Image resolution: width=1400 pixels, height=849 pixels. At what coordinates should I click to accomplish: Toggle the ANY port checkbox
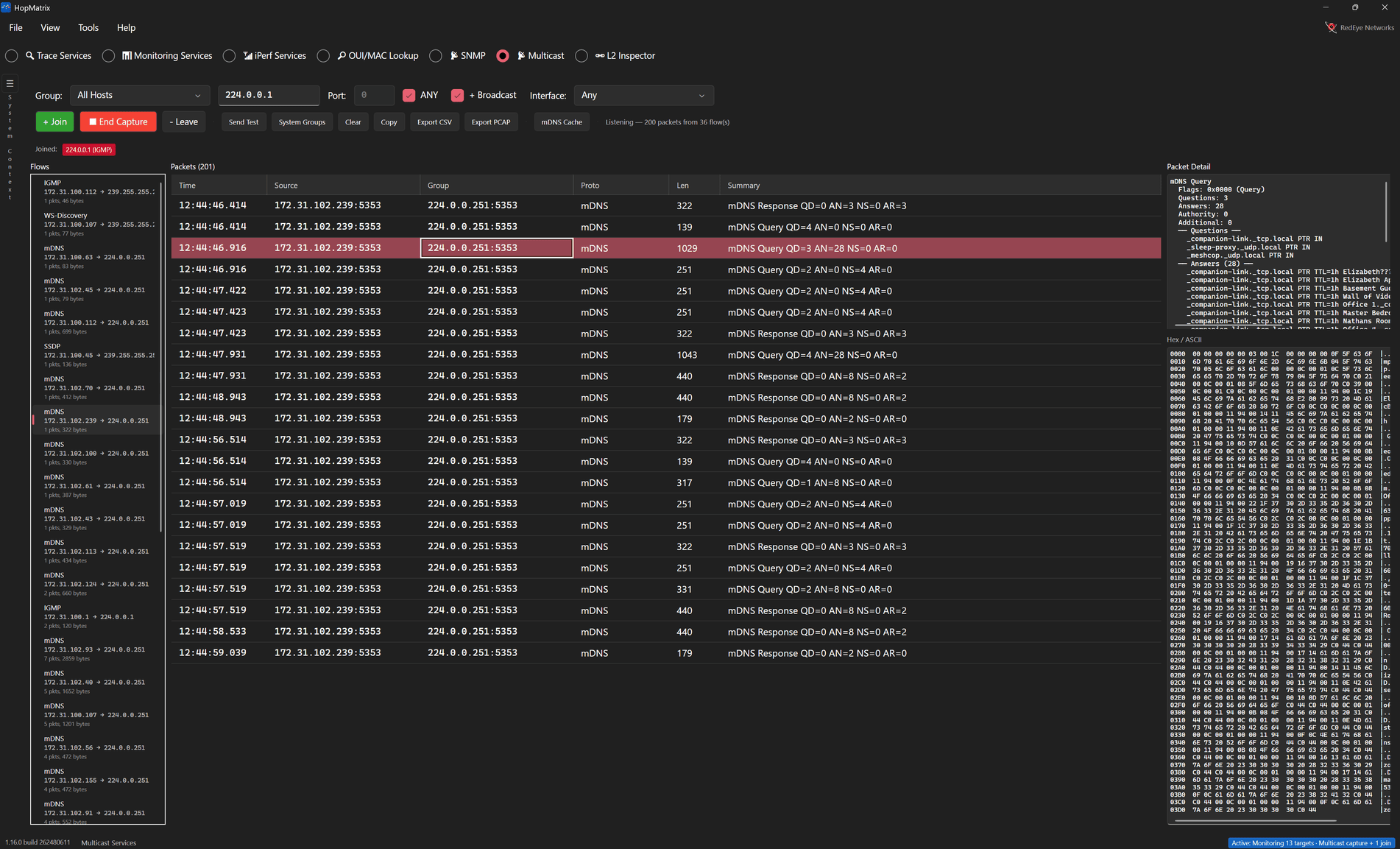tap(409, 95)
